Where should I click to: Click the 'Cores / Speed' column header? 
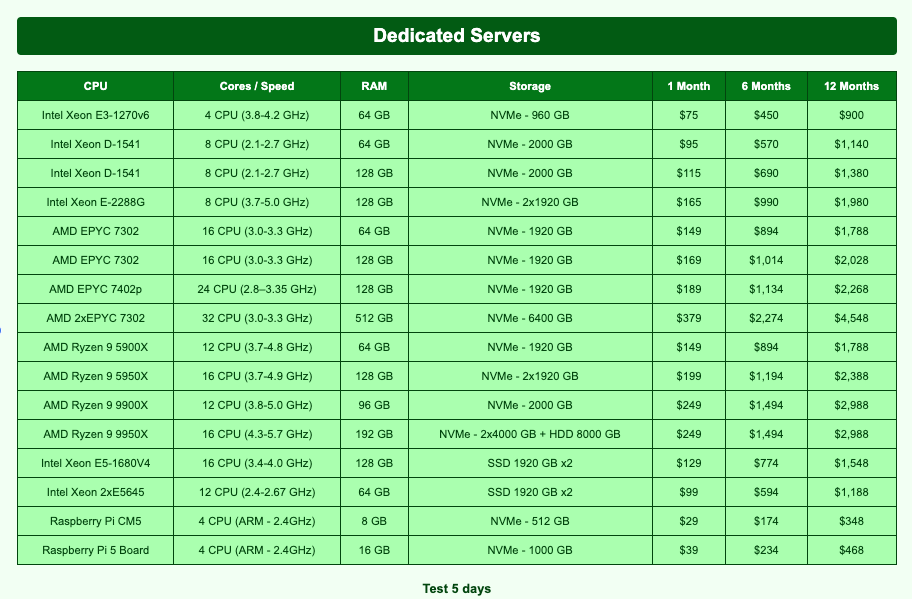pyautogui.click(x=256, y=86)
